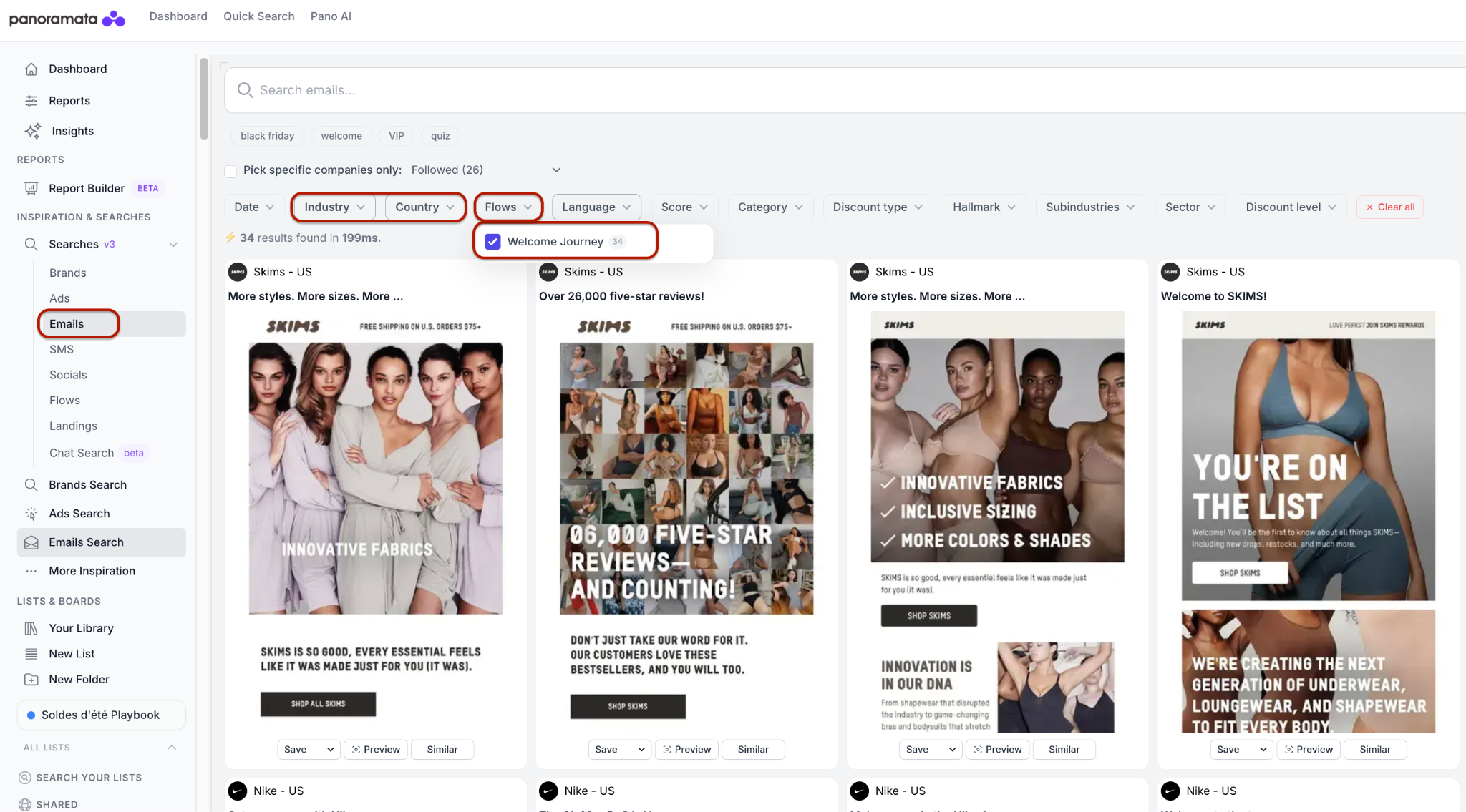Click the first Nike - US logo

(238, 791)
